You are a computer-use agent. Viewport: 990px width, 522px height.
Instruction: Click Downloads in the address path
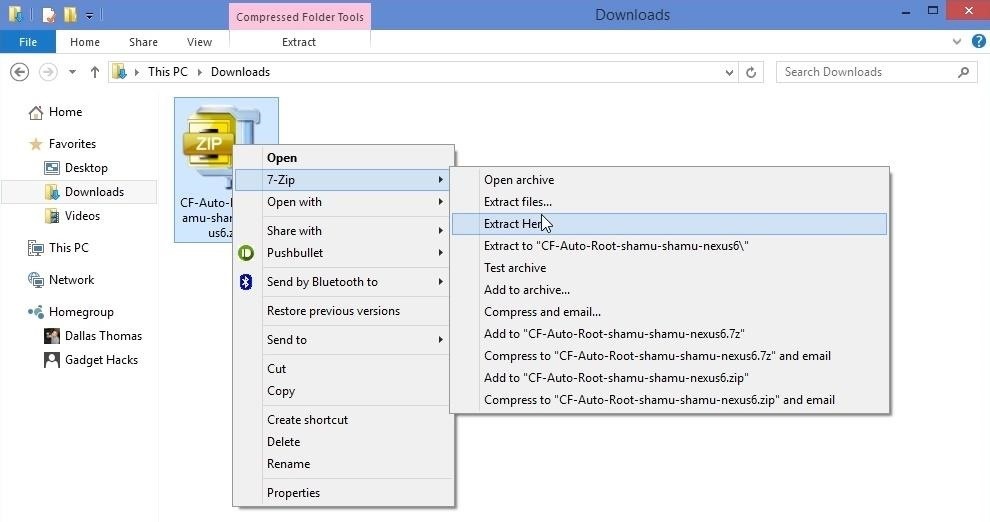[x=241, y=72]
